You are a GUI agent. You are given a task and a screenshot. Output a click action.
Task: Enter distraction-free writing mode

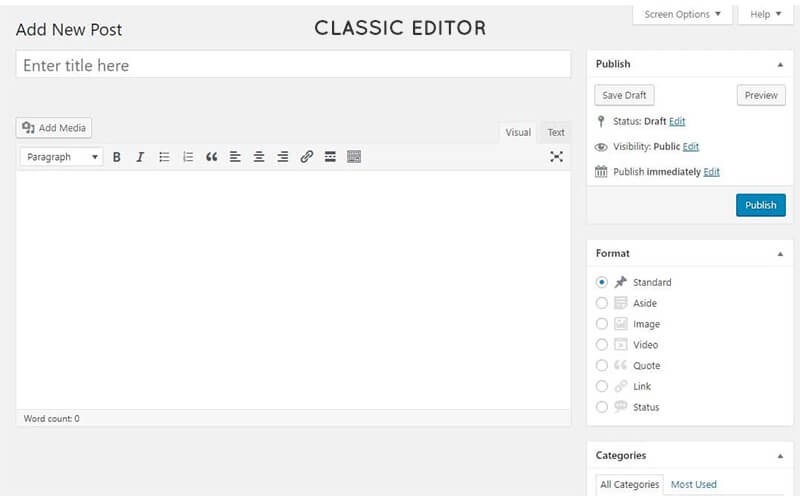(x=556, y=157)
